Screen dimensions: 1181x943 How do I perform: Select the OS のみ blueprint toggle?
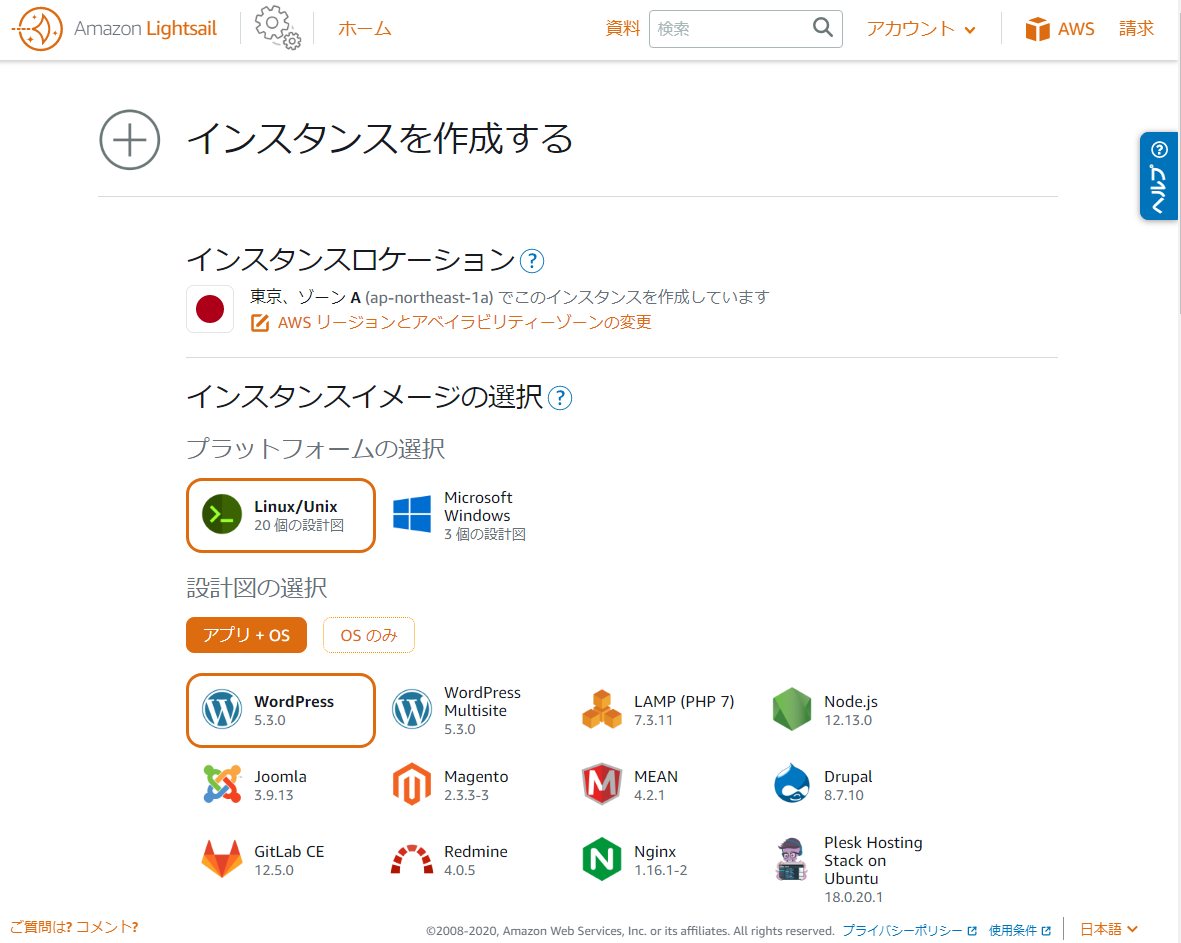click(368, 635)
